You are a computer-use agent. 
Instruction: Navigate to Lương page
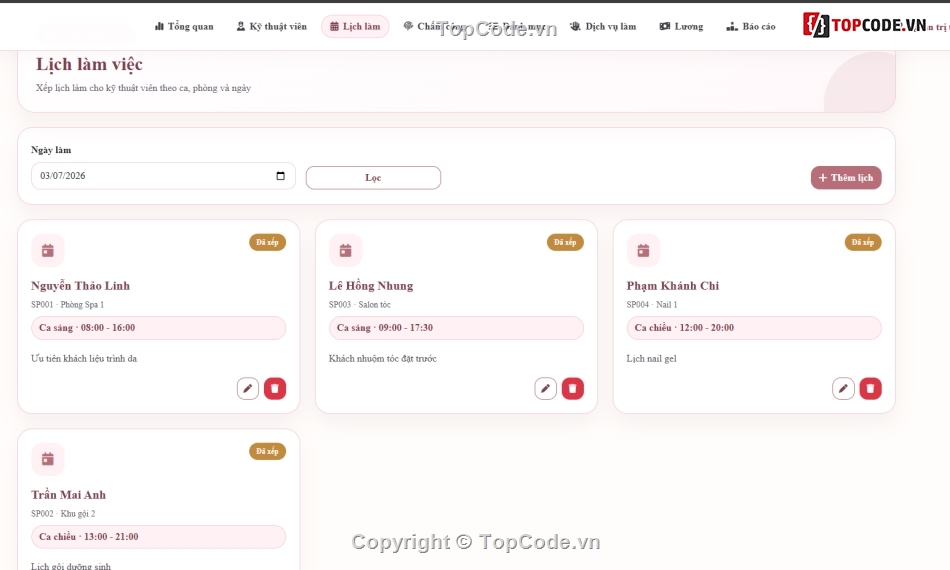point(682,27)
